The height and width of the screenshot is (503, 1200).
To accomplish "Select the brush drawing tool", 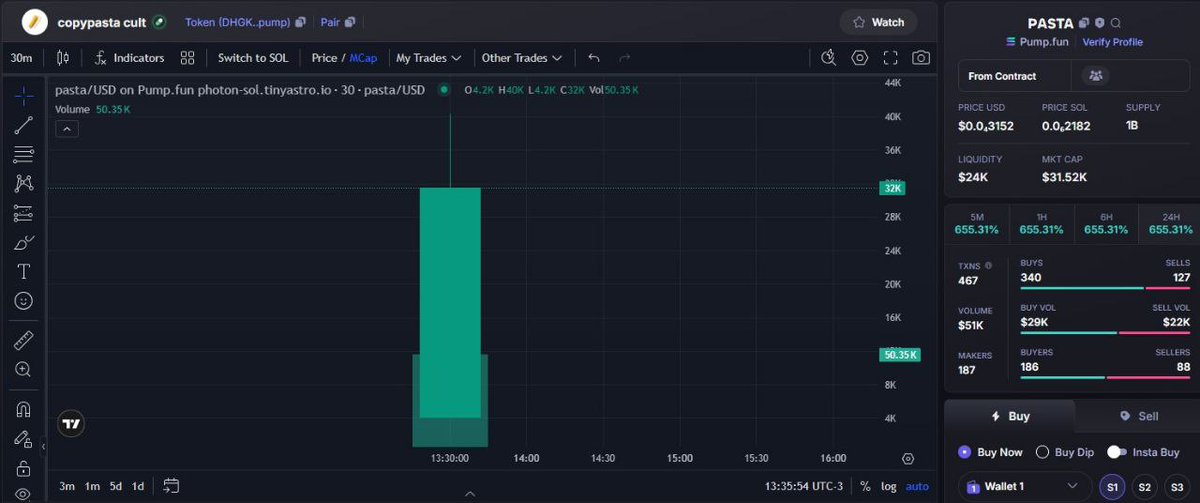I will 24,242.
